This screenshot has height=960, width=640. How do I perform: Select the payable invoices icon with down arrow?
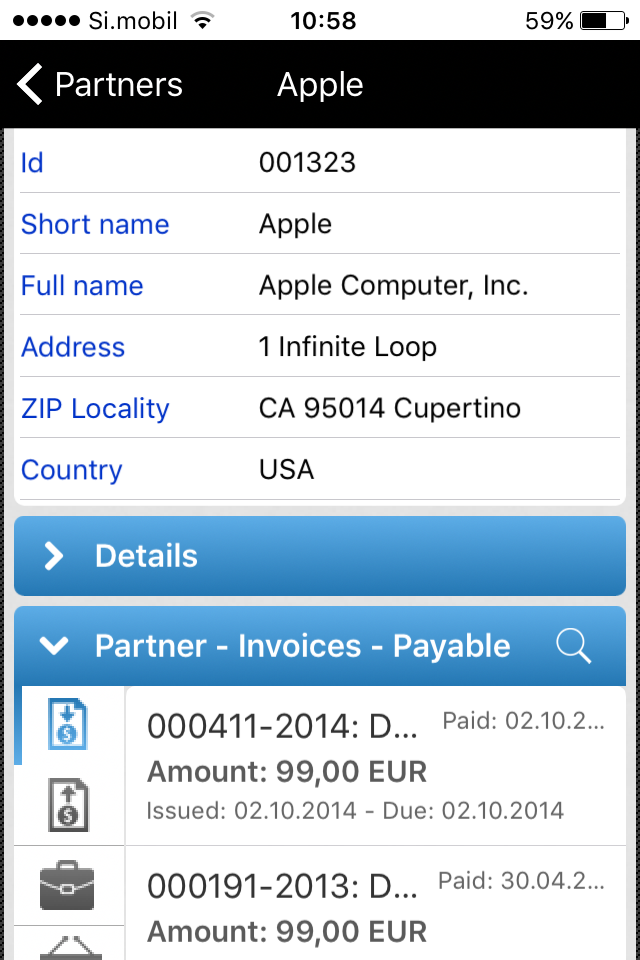68,725
